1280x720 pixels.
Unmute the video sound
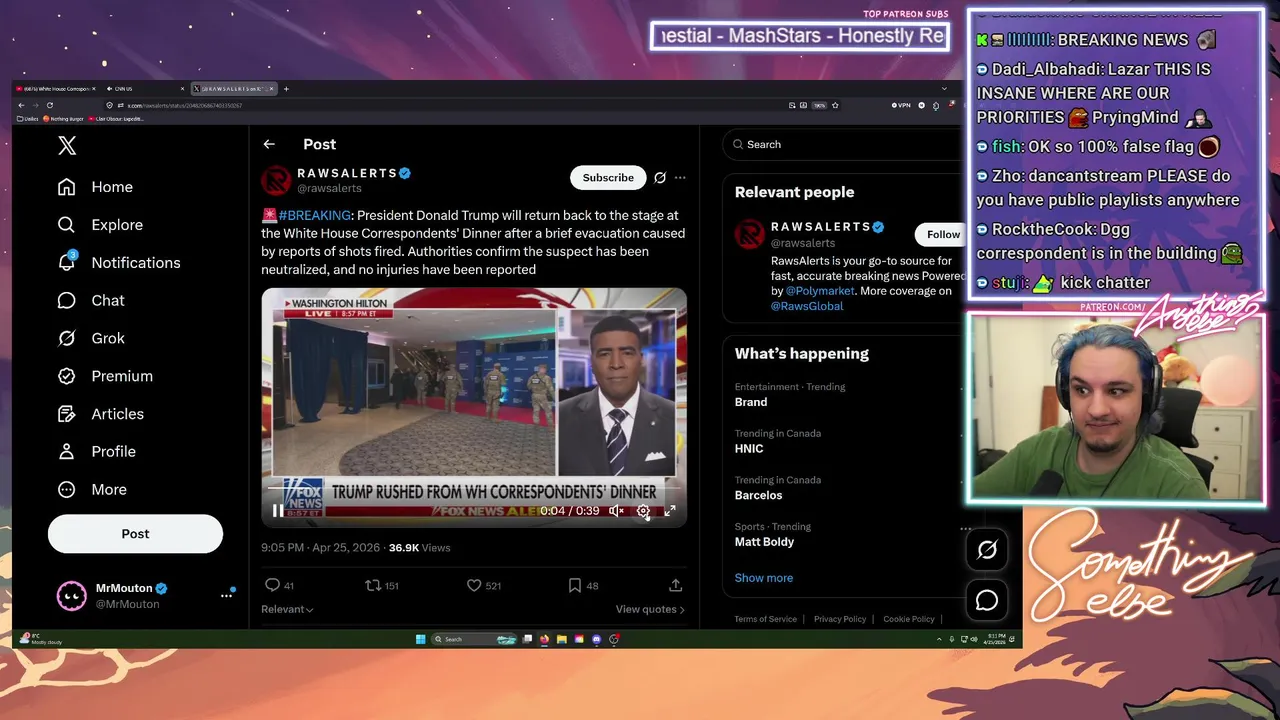[616, 511]
